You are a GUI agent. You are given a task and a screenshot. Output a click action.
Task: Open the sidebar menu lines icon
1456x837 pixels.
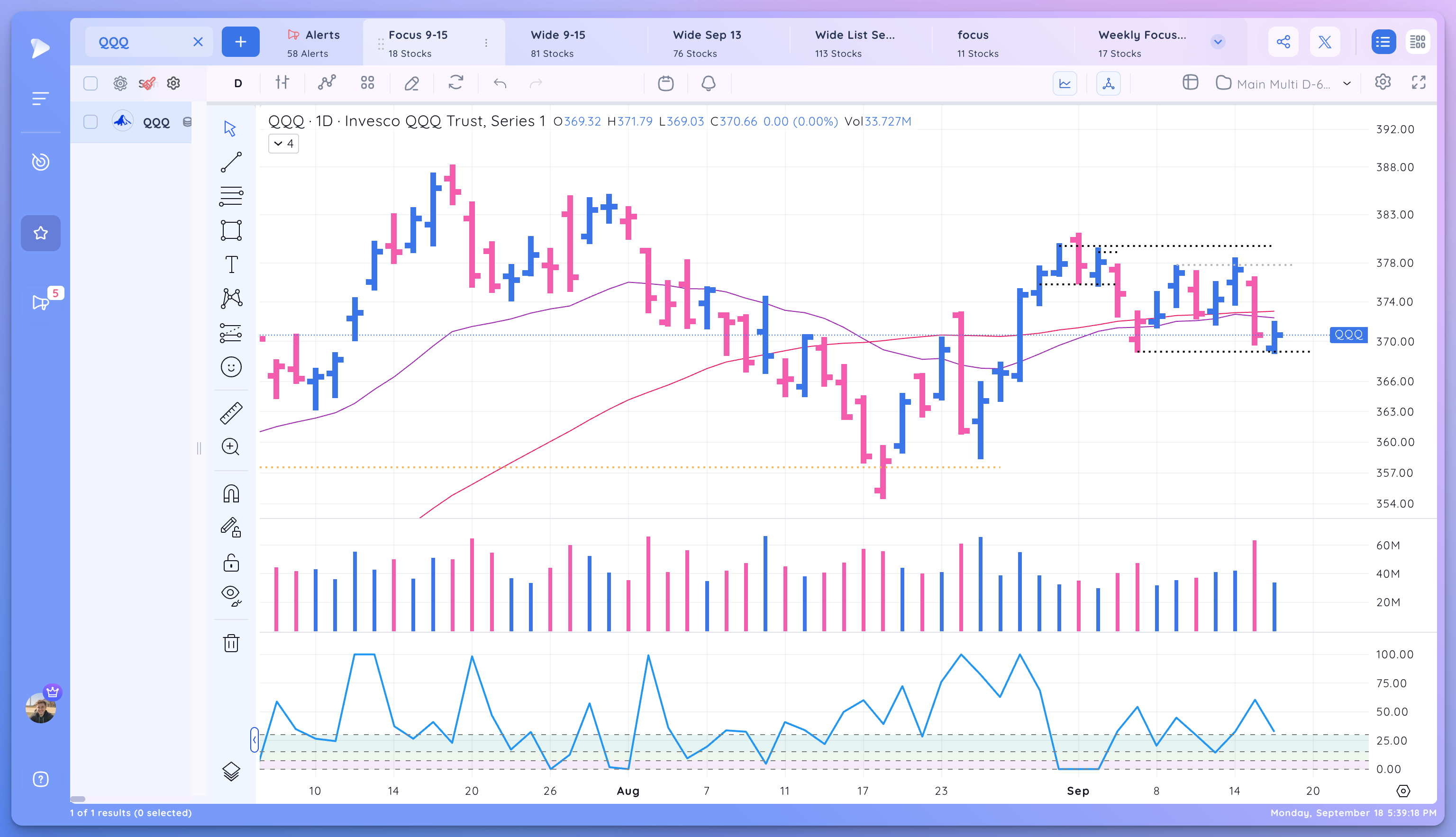[x=40, y=98]
